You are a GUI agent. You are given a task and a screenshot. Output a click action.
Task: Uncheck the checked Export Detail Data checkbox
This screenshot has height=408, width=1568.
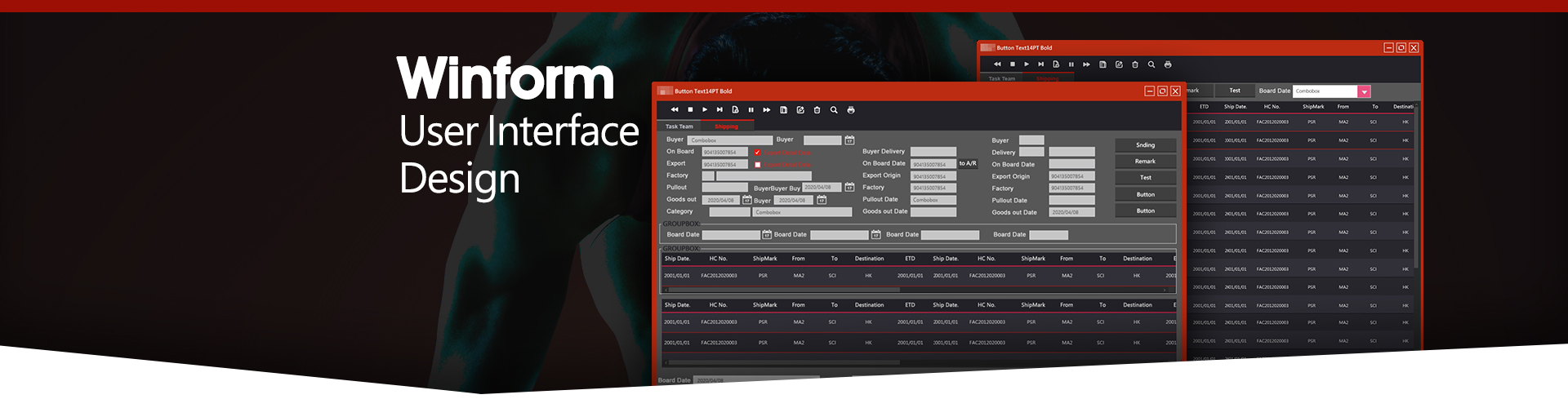coord(757,153)
